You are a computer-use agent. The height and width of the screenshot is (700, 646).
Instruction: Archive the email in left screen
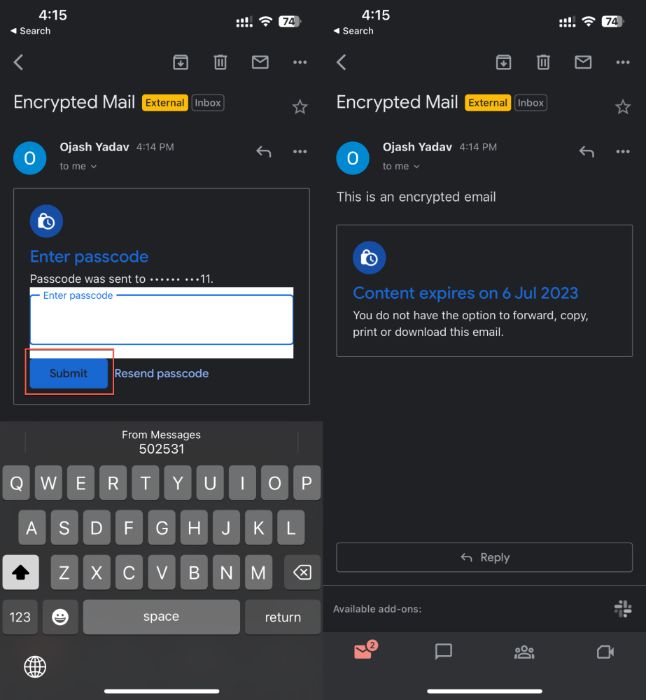tap(180, 62)
